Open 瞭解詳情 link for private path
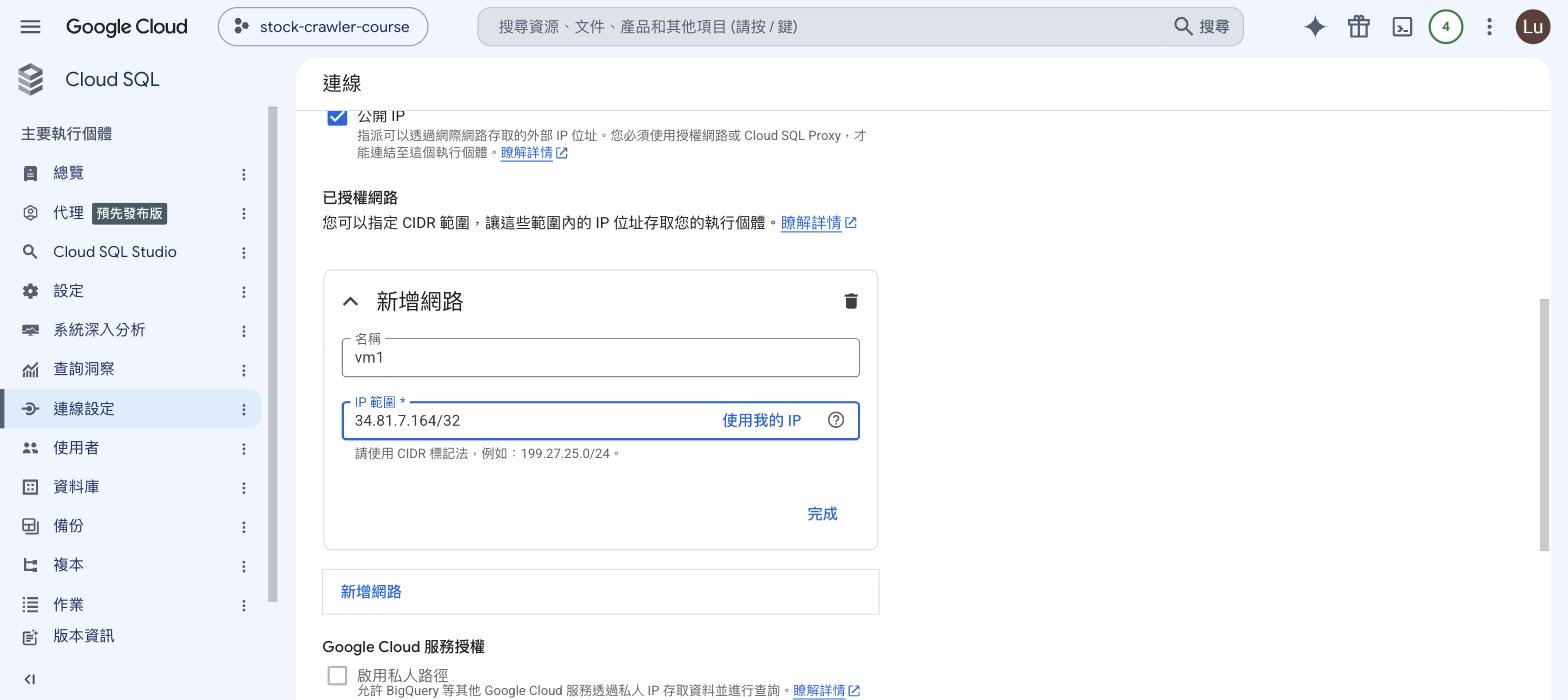Screen dimensions: 1568x700 (826, 691)
